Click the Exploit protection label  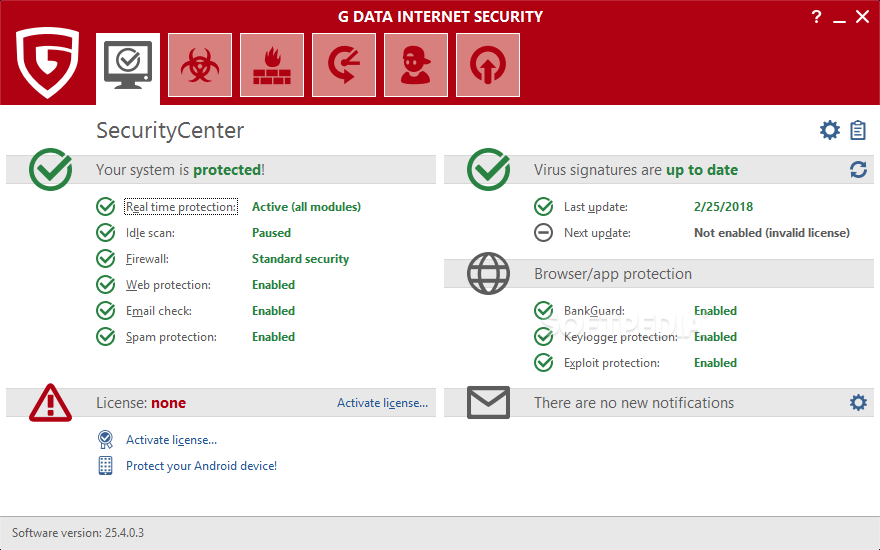coord(612,363)
